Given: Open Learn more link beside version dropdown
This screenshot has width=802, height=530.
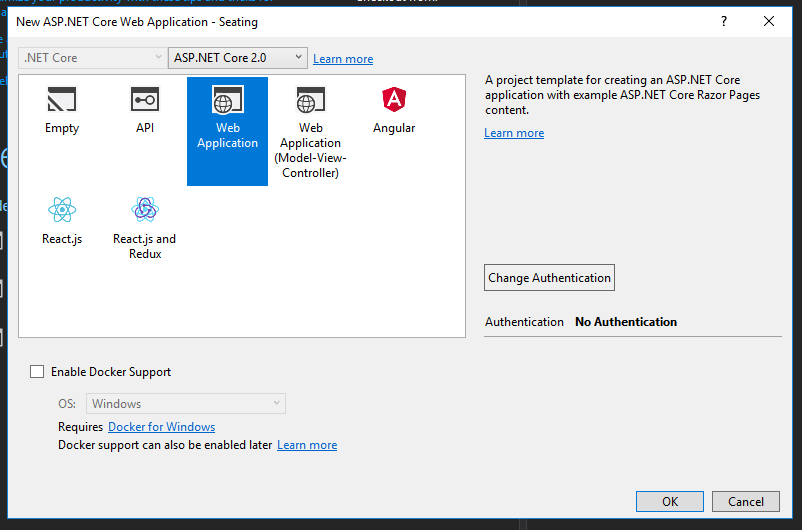Looking at the screenshot, I should coord(343,59).
